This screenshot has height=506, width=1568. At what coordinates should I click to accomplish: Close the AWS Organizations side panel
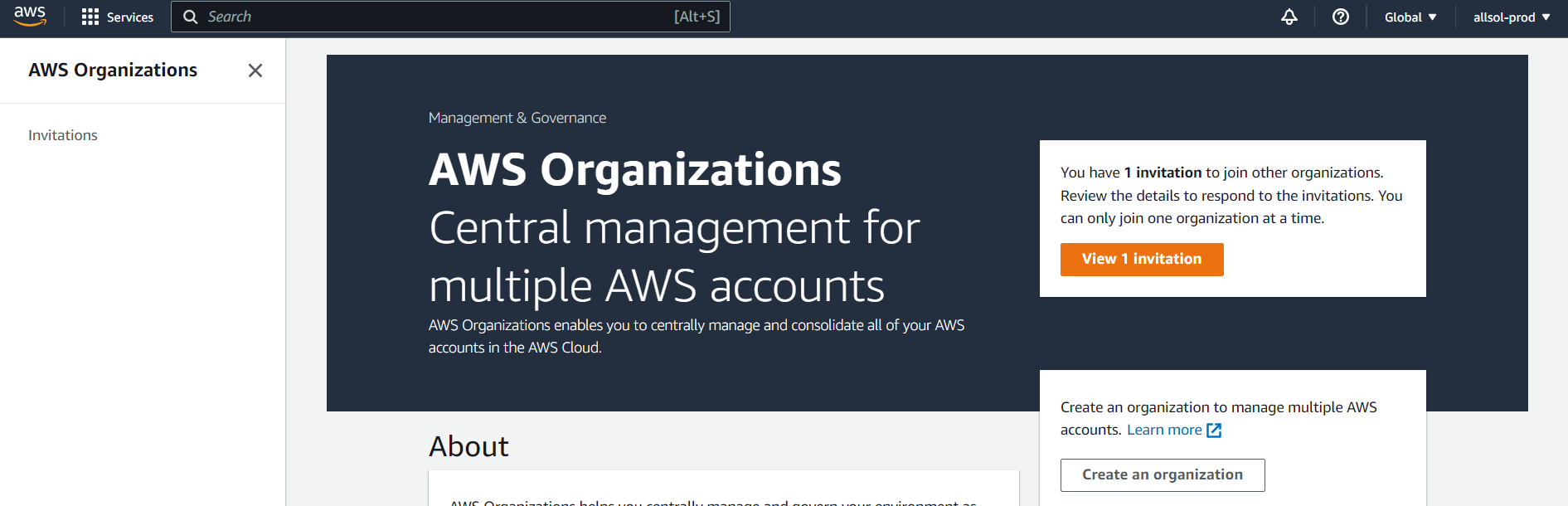pyautogui.click(x=255, y=71)
